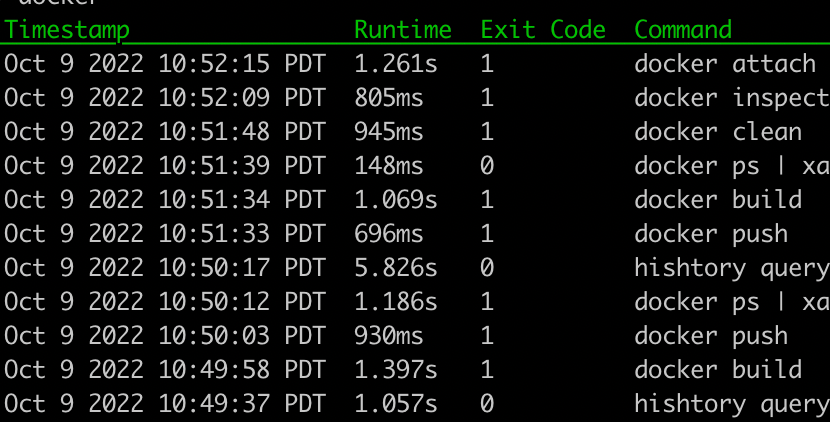Viewport: 830px width, 422px height.
Task: Click exit code 1 in 930ms row
Action: click(487, 336)
